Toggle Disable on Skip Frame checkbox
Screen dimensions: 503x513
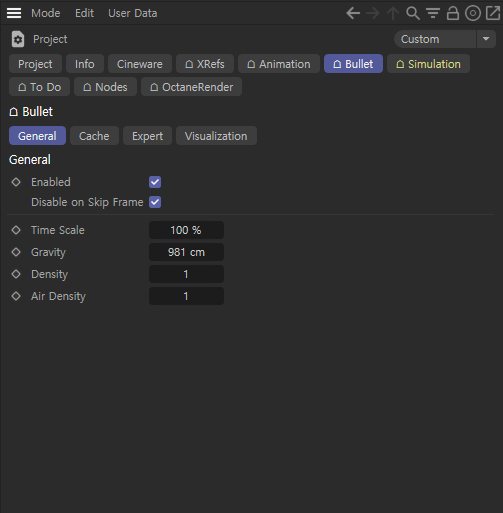coord(155,202)
